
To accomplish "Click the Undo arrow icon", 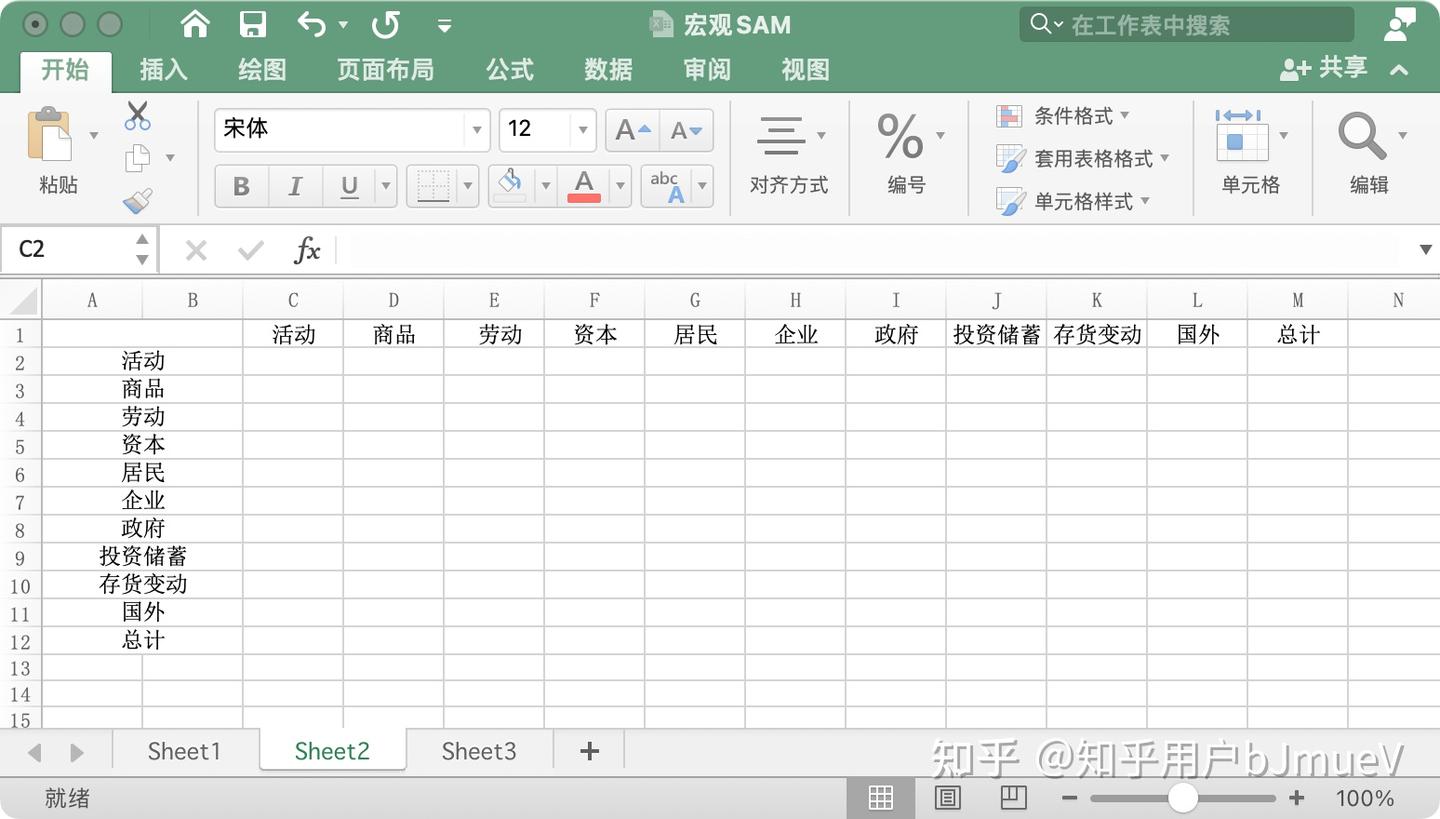I will click(310, 22).
